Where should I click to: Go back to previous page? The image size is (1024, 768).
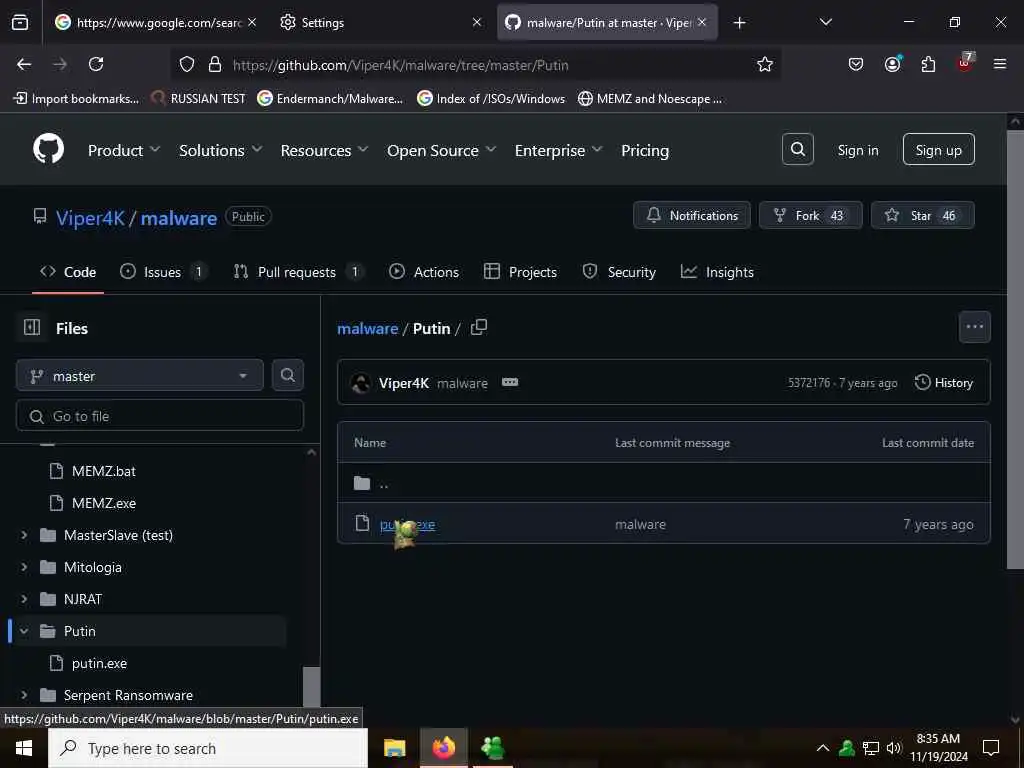24,64
